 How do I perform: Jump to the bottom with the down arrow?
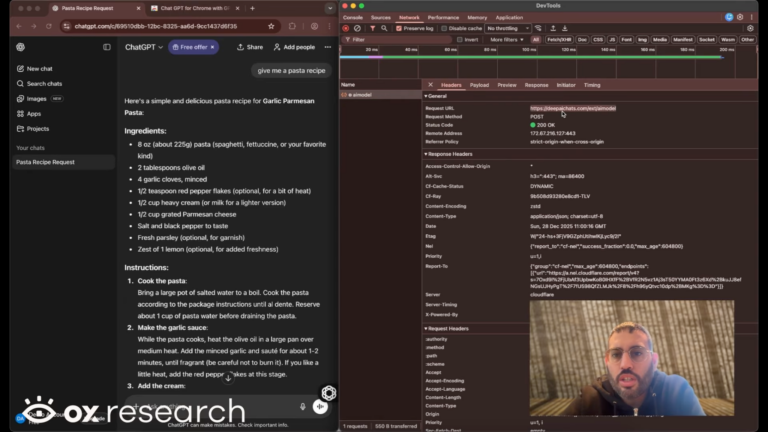[228, 378]
